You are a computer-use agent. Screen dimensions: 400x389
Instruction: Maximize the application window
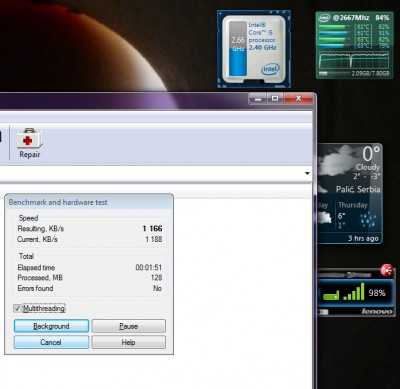275,98
